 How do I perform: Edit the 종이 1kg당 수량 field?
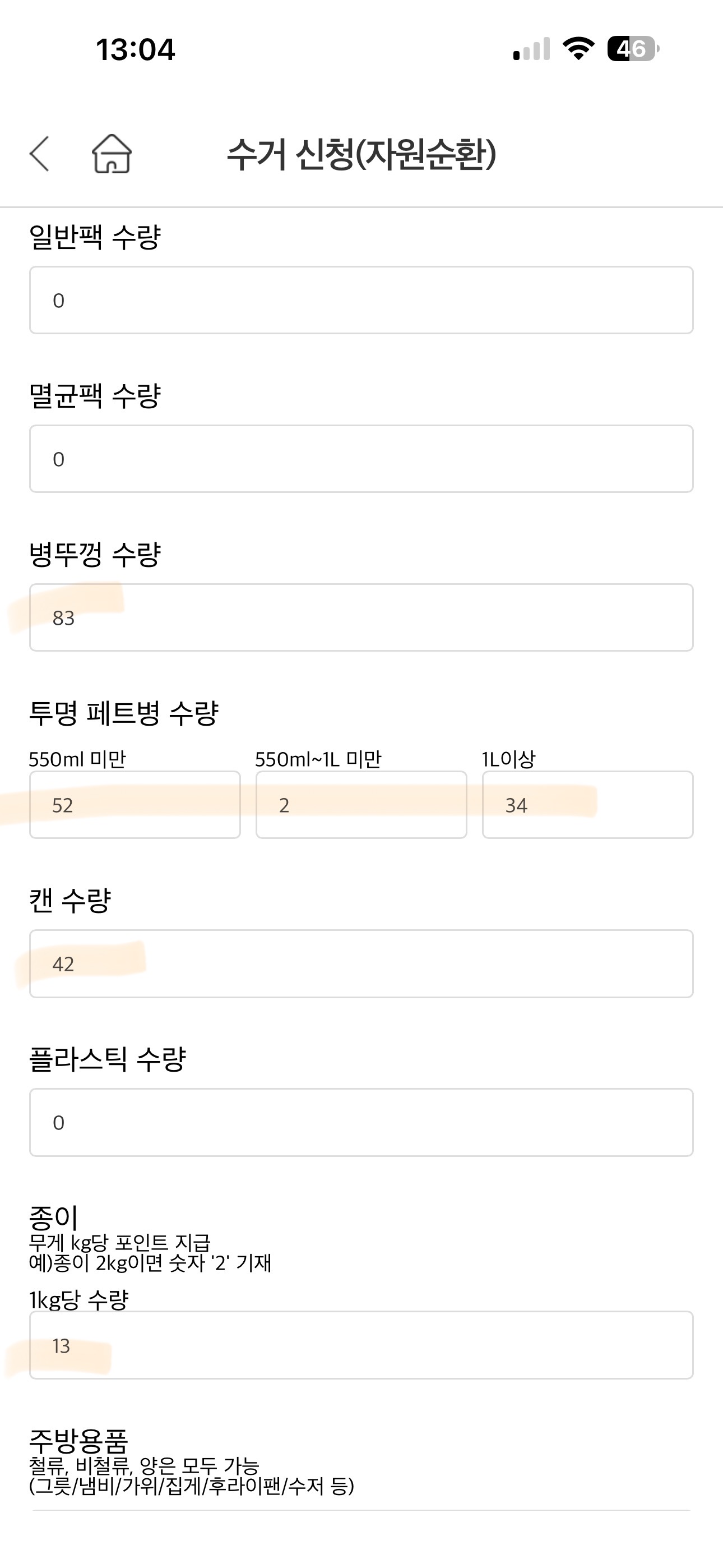361,1346
